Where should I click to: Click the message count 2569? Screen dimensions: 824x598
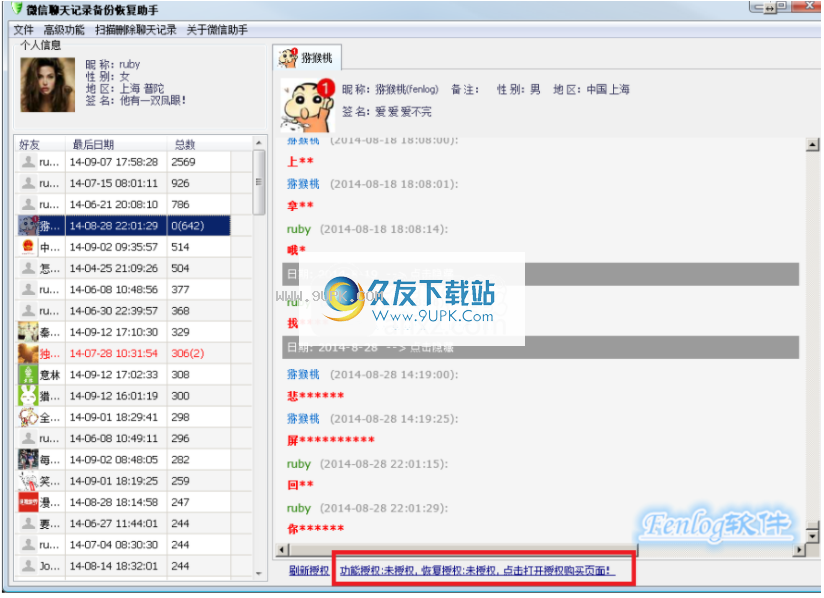click(x=183, y=162)
